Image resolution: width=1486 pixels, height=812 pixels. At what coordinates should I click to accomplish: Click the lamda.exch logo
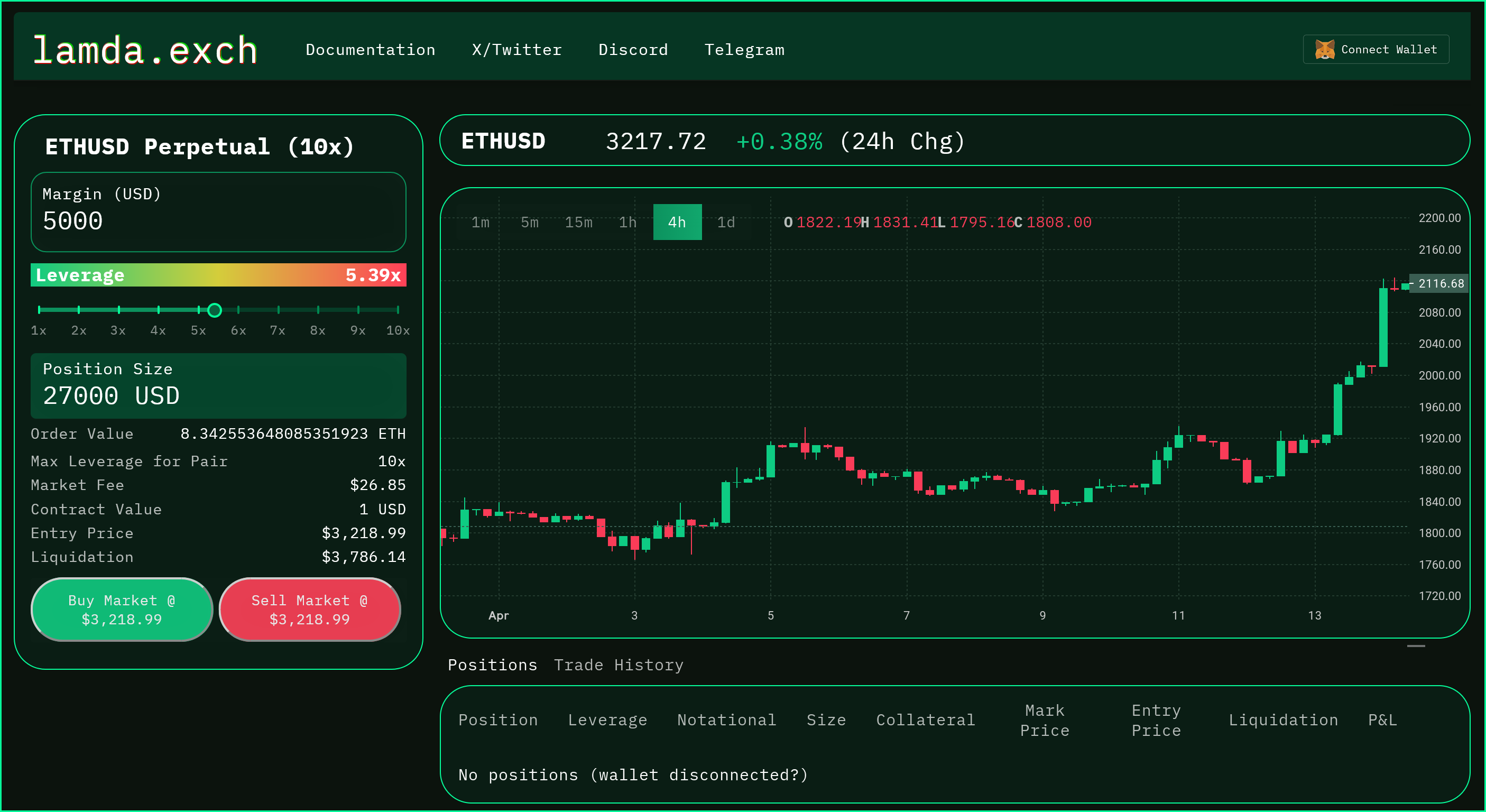point(145,50)
